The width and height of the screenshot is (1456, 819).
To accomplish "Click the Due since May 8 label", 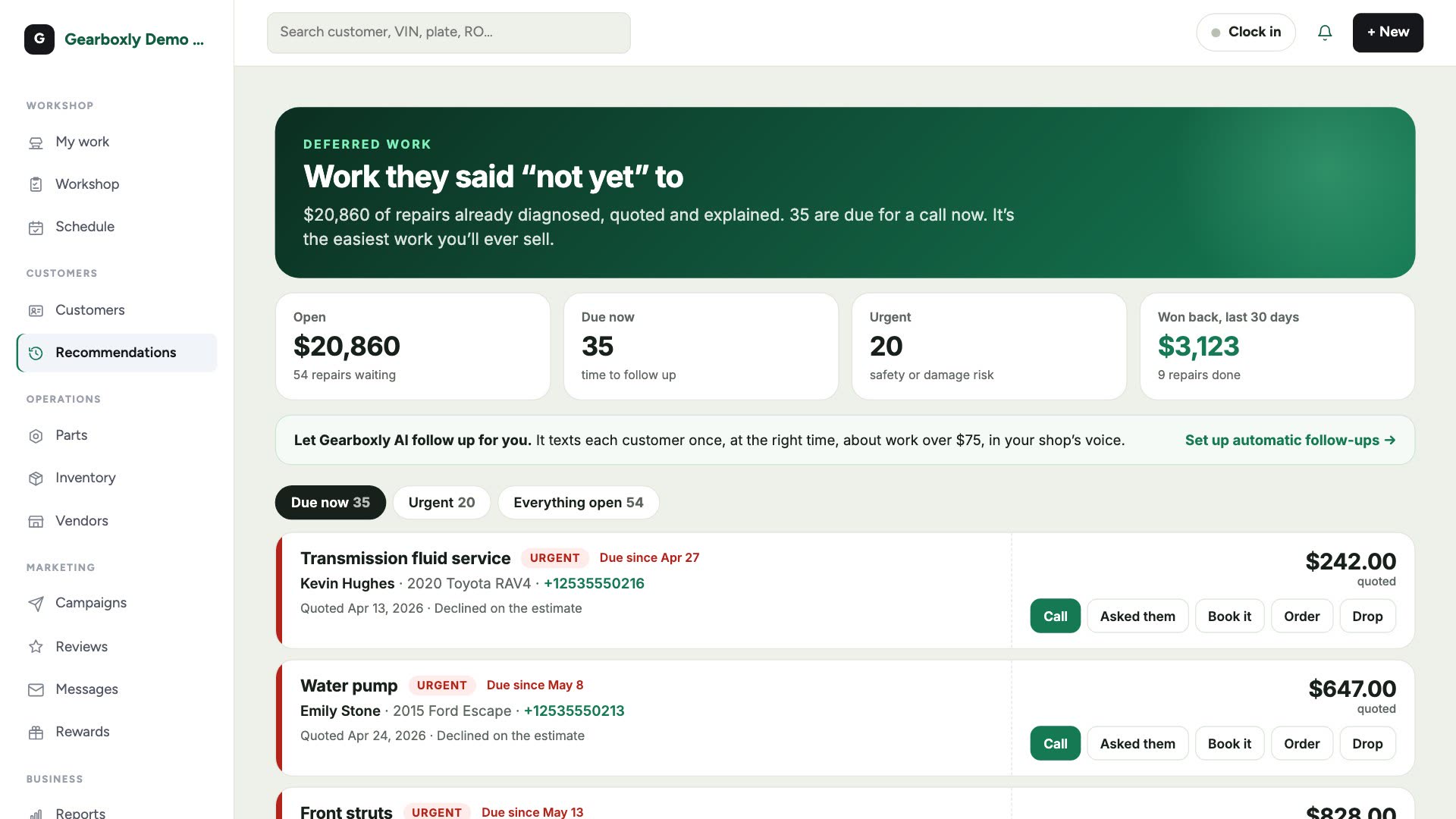I will pos(535,685).
